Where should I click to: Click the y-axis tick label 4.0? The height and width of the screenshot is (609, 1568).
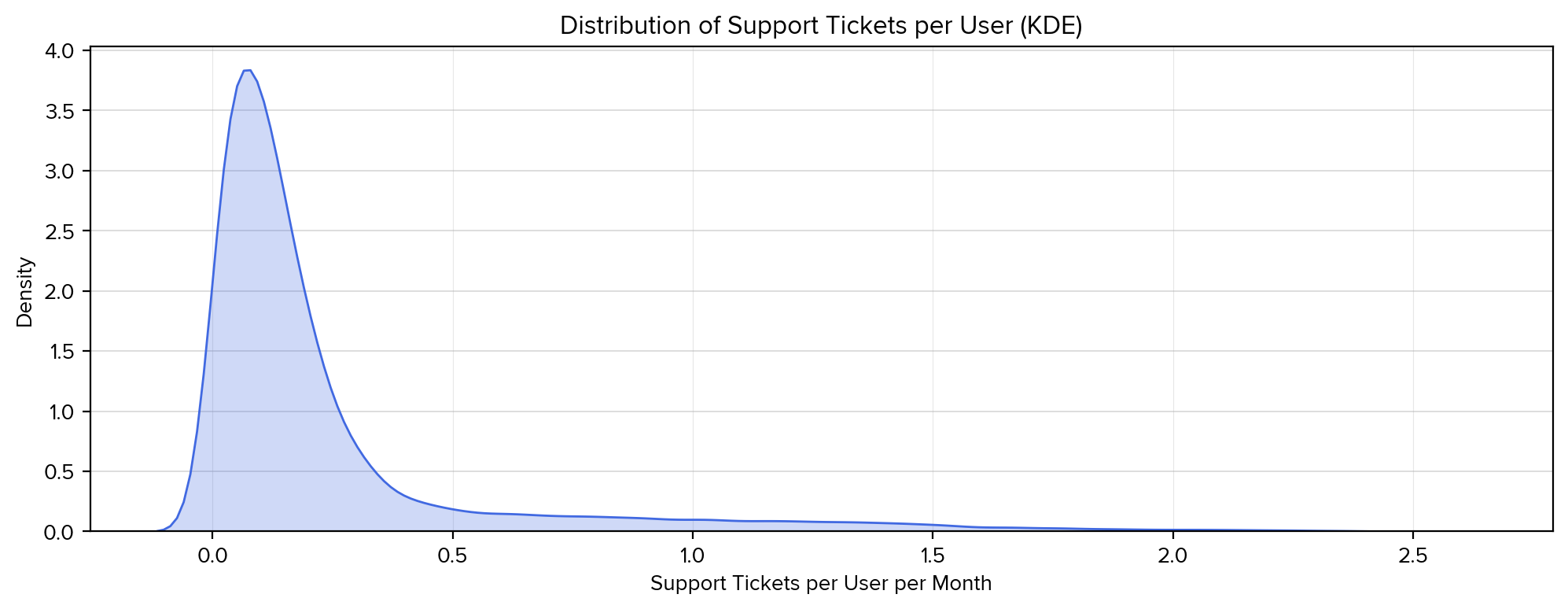(61, 51)
